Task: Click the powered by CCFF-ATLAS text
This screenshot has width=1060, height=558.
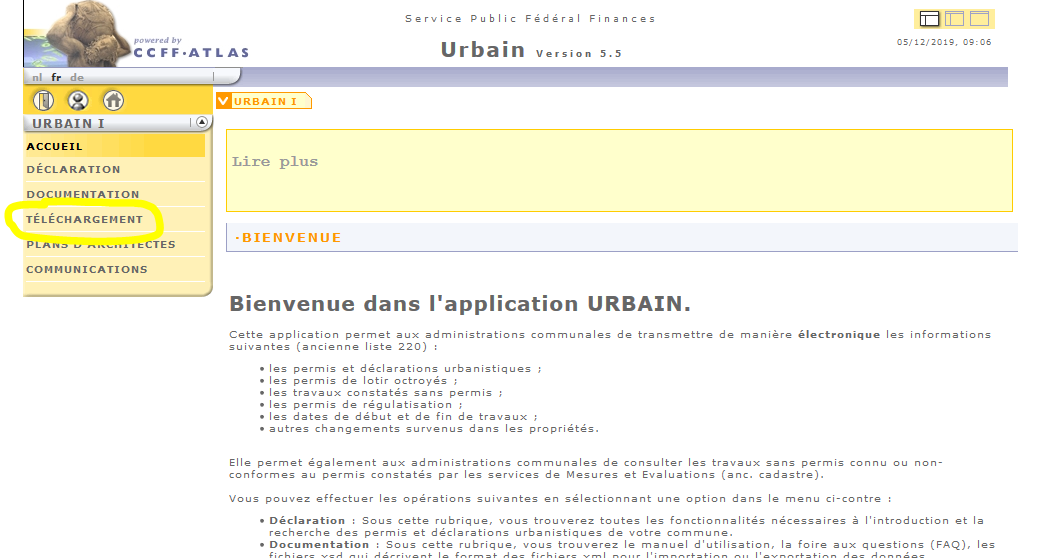Action: (191, 48)
